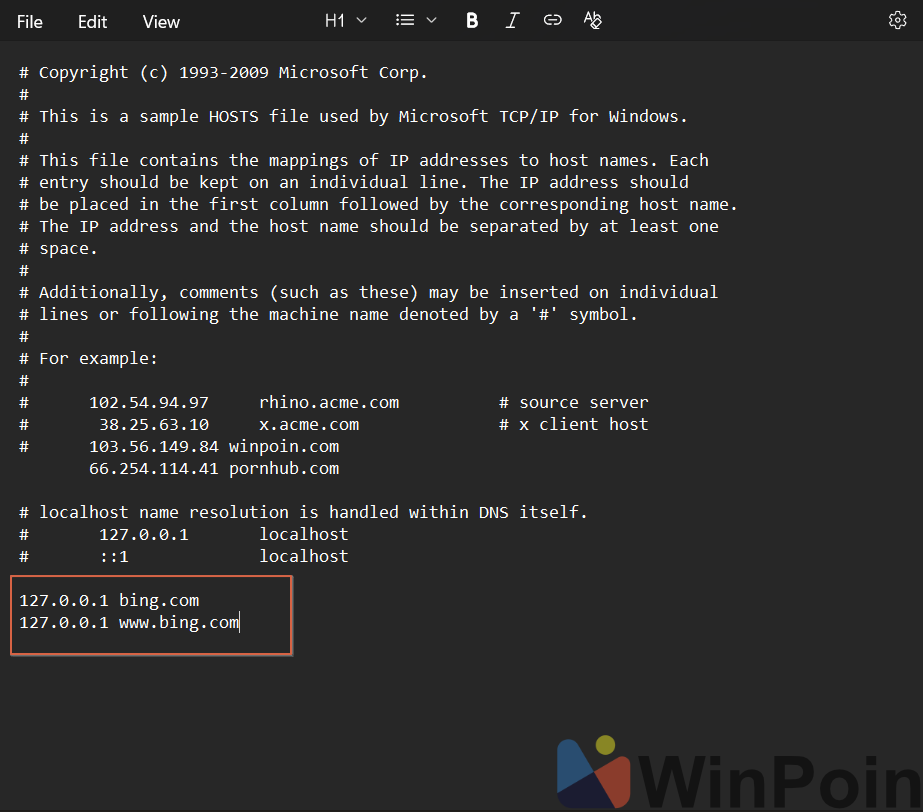The height and width of the screenshot is (812, 923).
Task: Expand the list style chevron
Action: click(x=431, y=21)
